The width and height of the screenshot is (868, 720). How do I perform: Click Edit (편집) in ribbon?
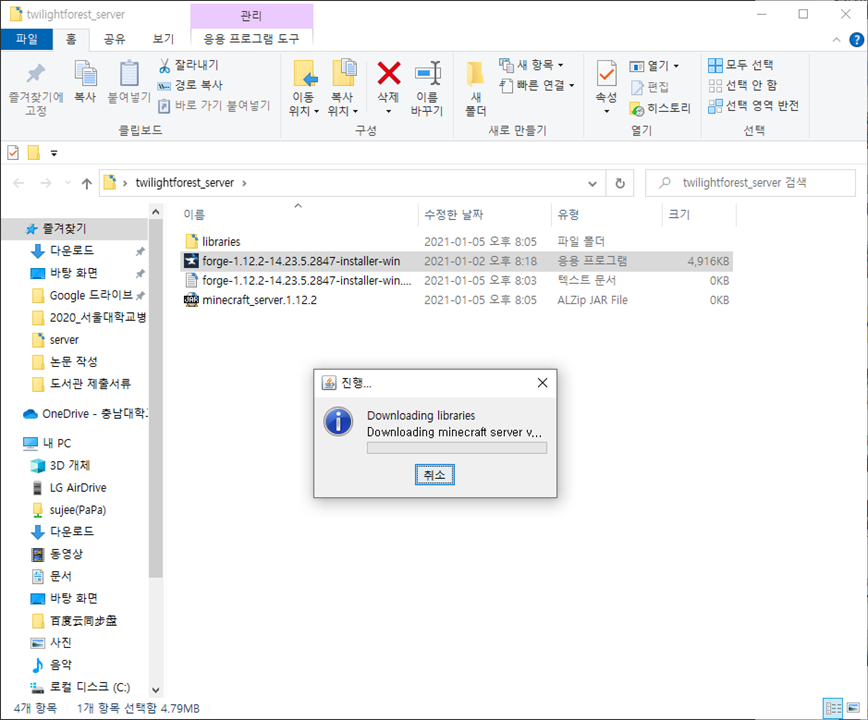tap(650, 87)
